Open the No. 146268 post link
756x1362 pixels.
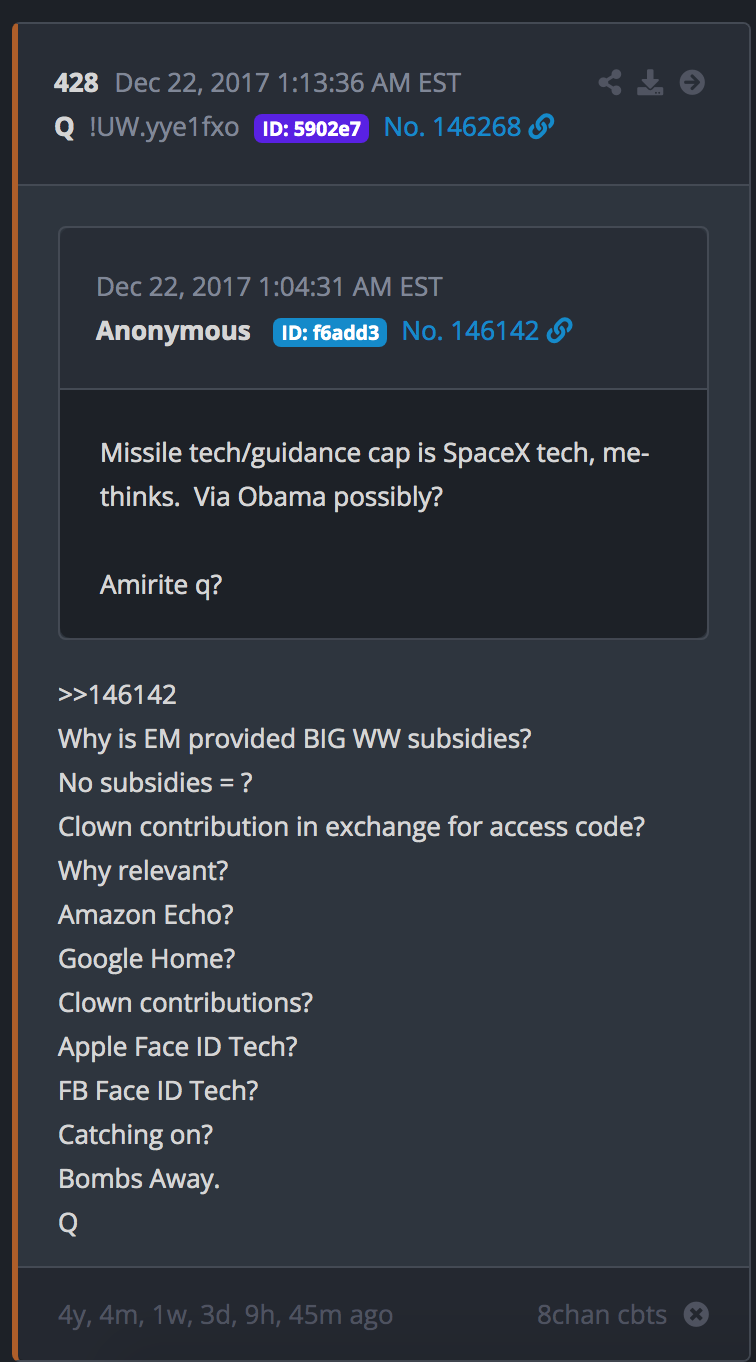click(452, 127)
